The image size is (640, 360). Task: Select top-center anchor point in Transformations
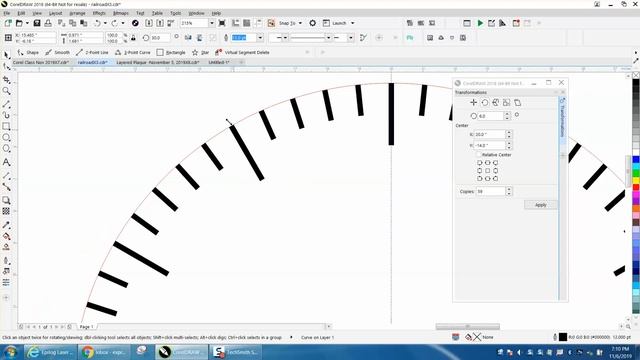point(487,162)
